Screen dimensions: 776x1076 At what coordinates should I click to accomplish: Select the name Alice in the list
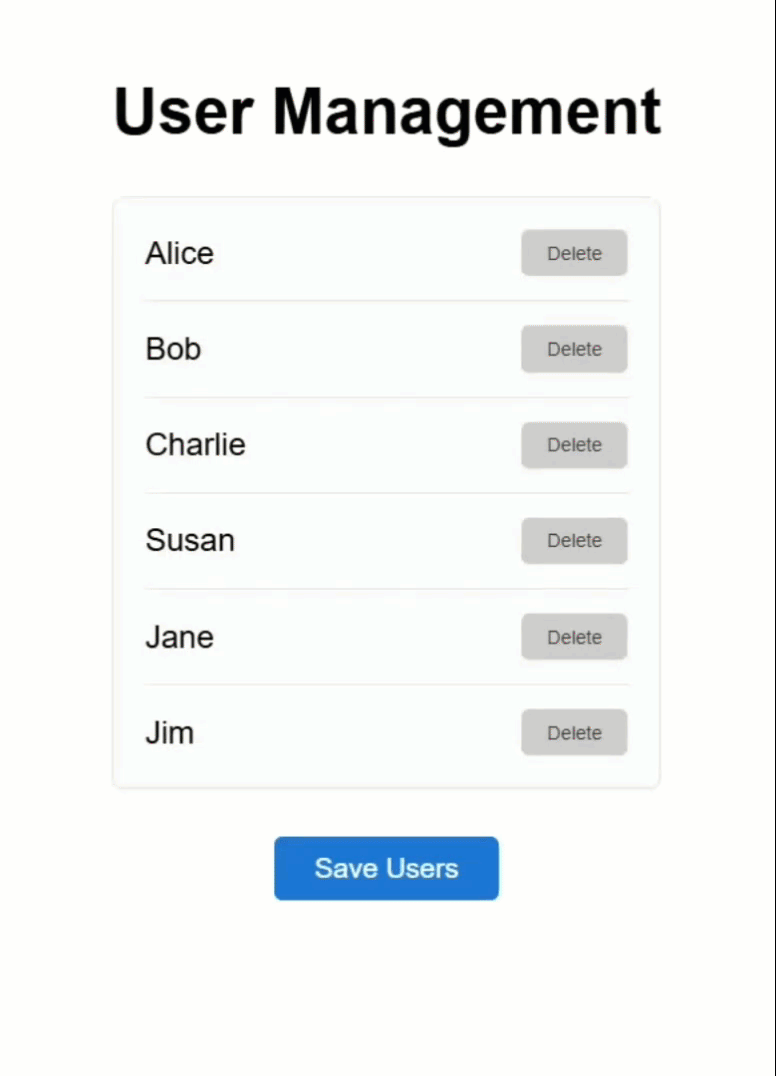click(179, 253)
